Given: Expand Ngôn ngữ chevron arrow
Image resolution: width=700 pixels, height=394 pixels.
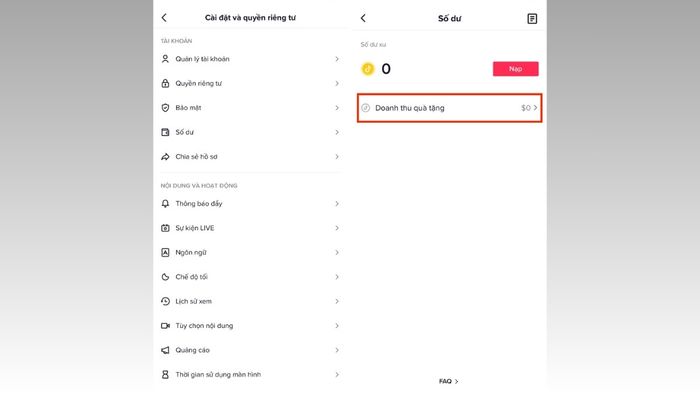Looking at the screenshot, I should tap(337, 253).
